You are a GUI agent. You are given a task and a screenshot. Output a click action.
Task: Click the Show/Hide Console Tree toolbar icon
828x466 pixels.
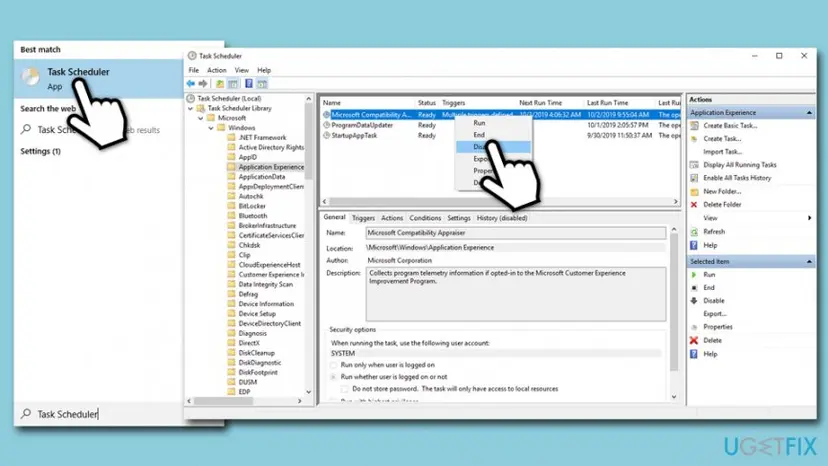[233, 83]
